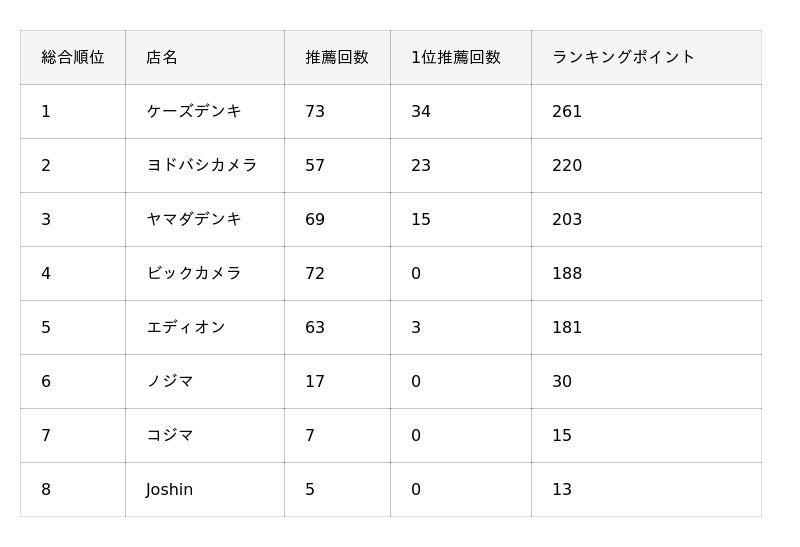Select the ヤマダデンキ store name cell
This screenshot has height=547, width=800.
click(x=205, y=219)
